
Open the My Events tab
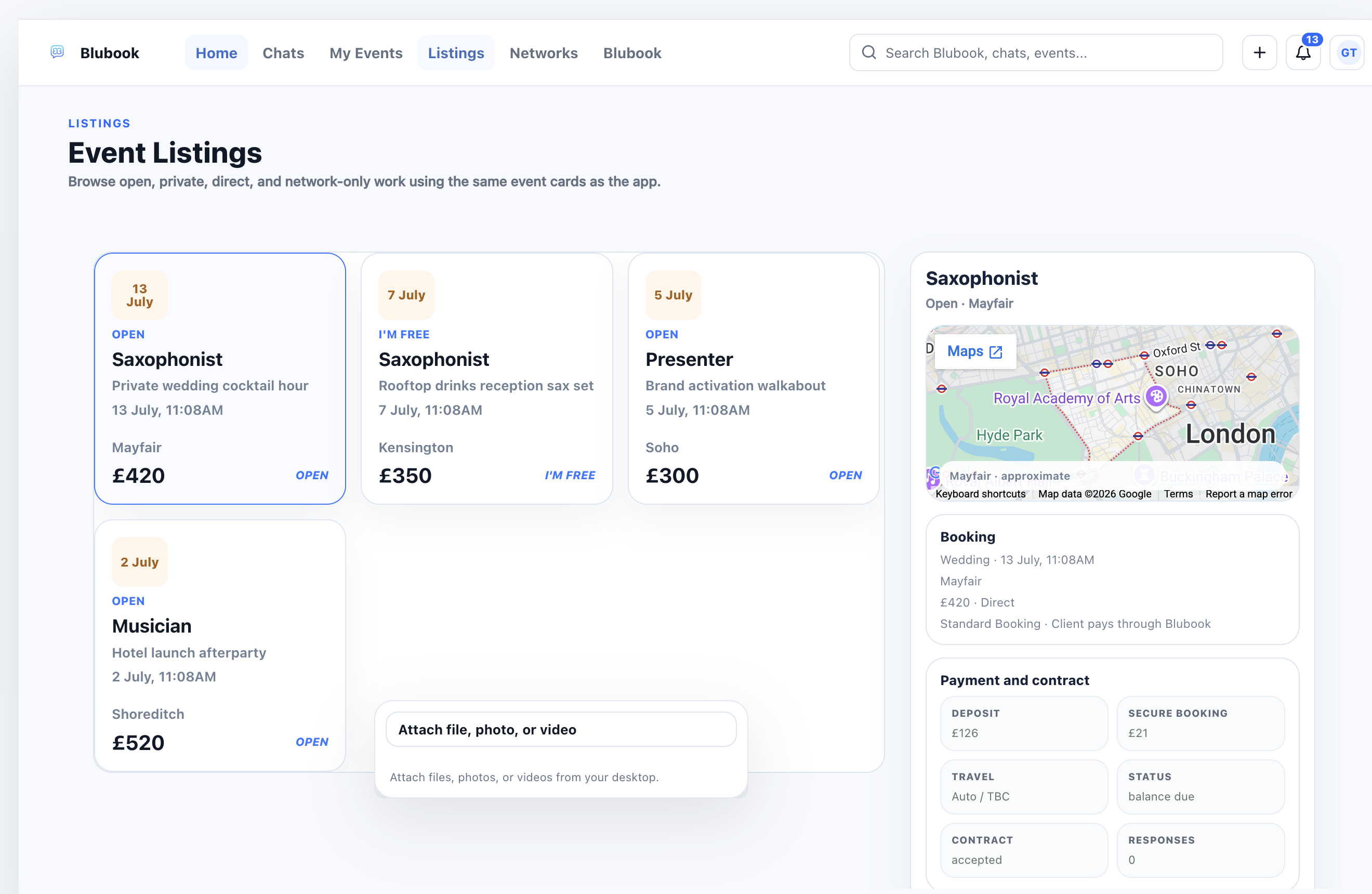(365, 52)
